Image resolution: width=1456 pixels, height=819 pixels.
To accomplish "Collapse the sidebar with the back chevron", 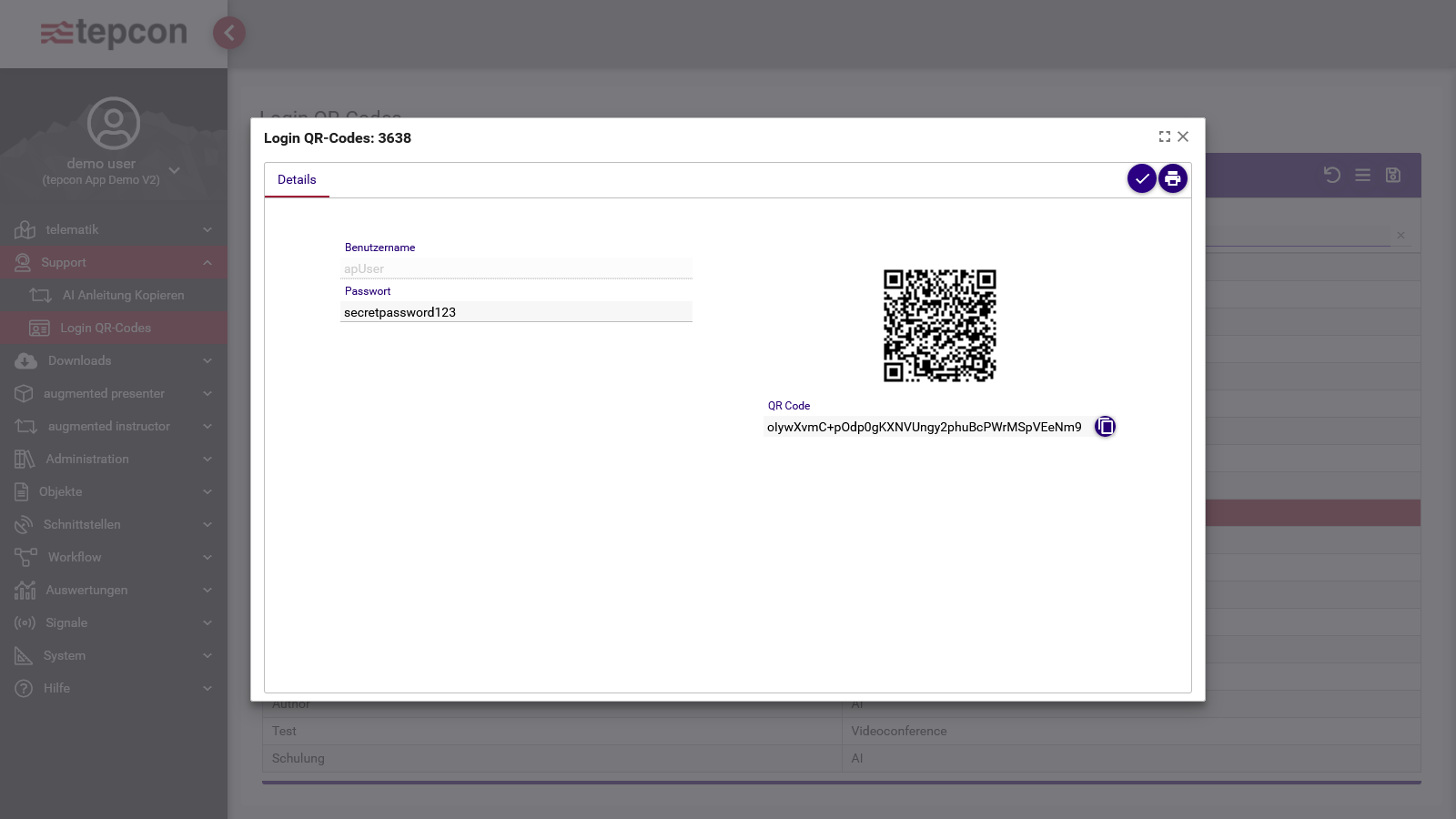I will coord(229,33).
